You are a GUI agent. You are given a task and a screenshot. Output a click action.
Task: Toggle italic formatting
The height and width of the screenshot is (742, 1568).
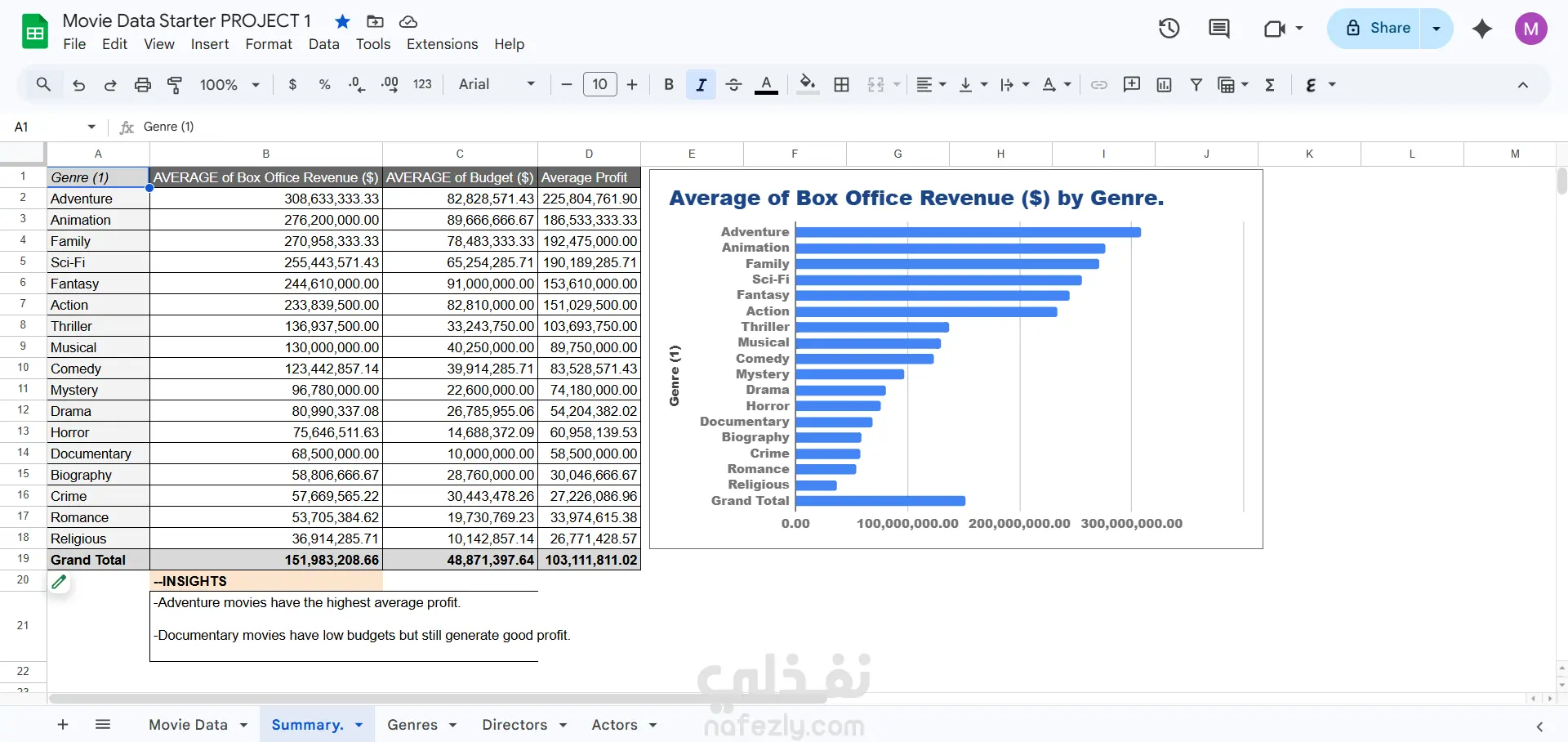coord(701,84)
